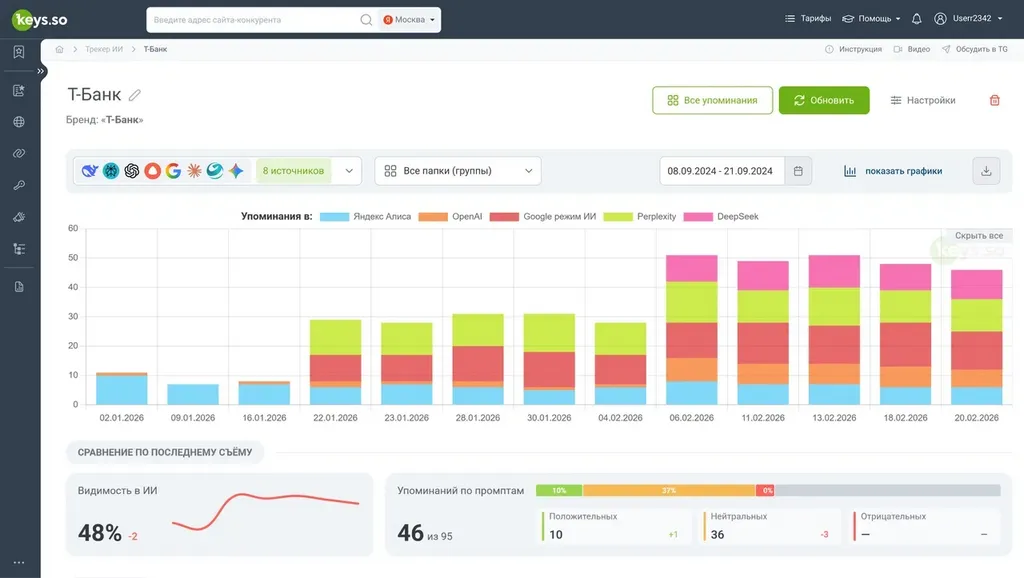Open the tree structure sidebar icon

click(19, 249)
